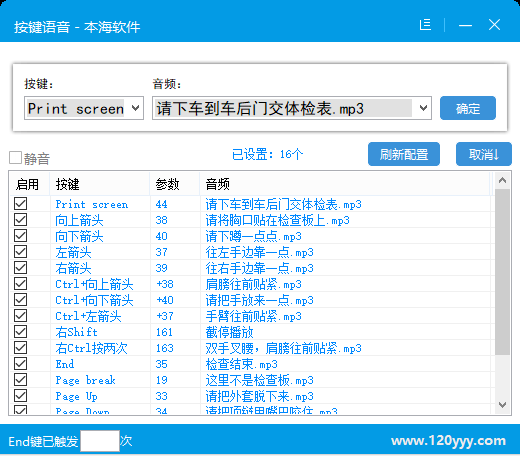
Task: Uncheck the Page Up row checkbox
Action: tap(20, 395)
